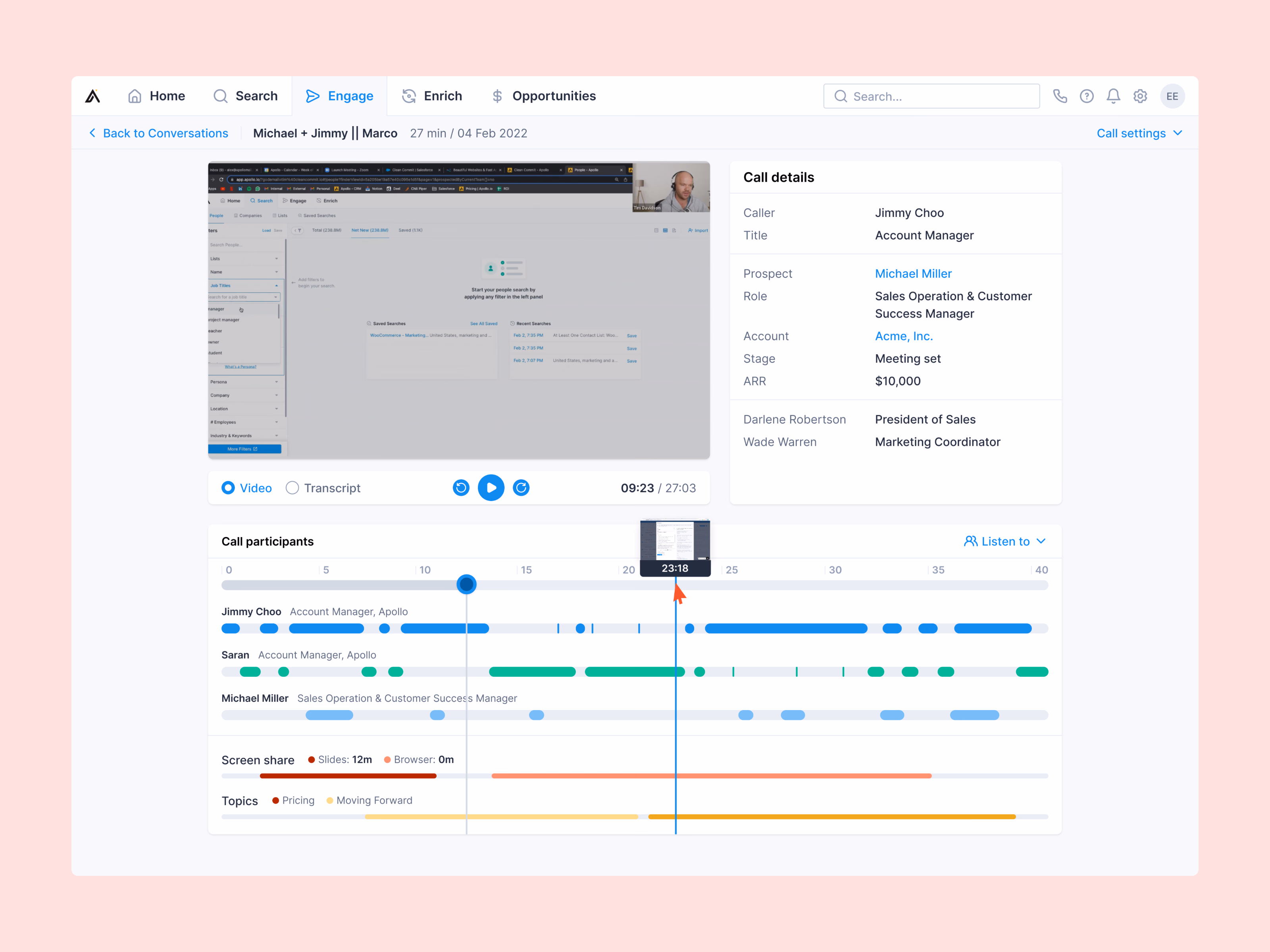Viewport: 1270px width, 952px height.
Task: Open the Home tab
Action: click(156, 96)
